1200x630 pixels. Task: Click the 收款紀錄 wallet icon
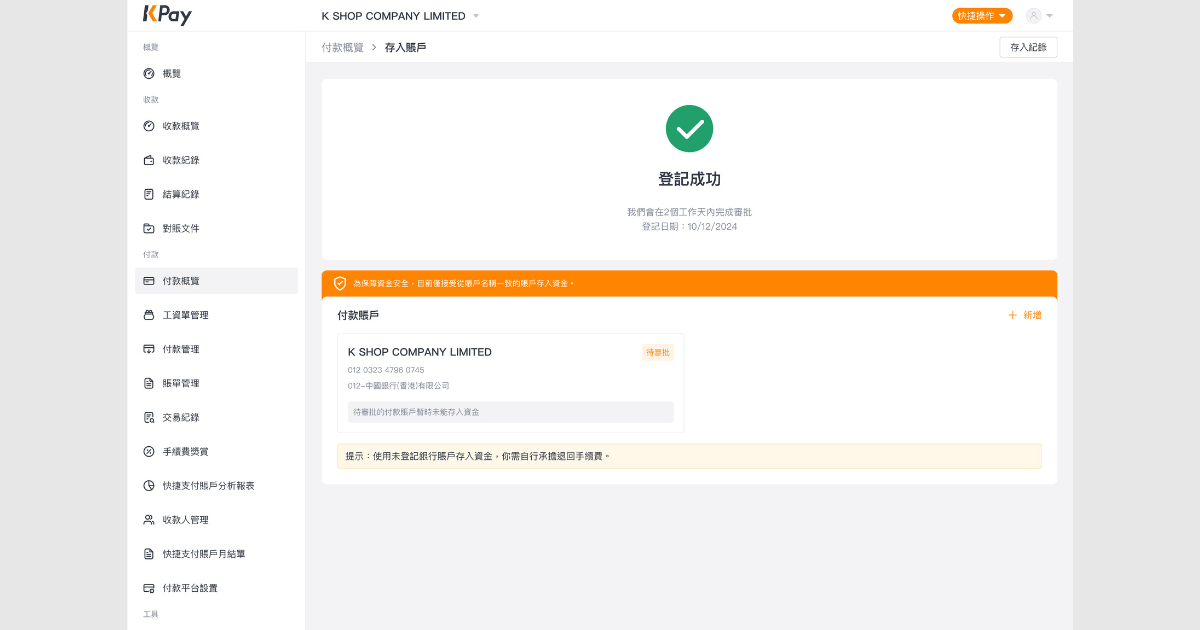[x=149, y=160]
